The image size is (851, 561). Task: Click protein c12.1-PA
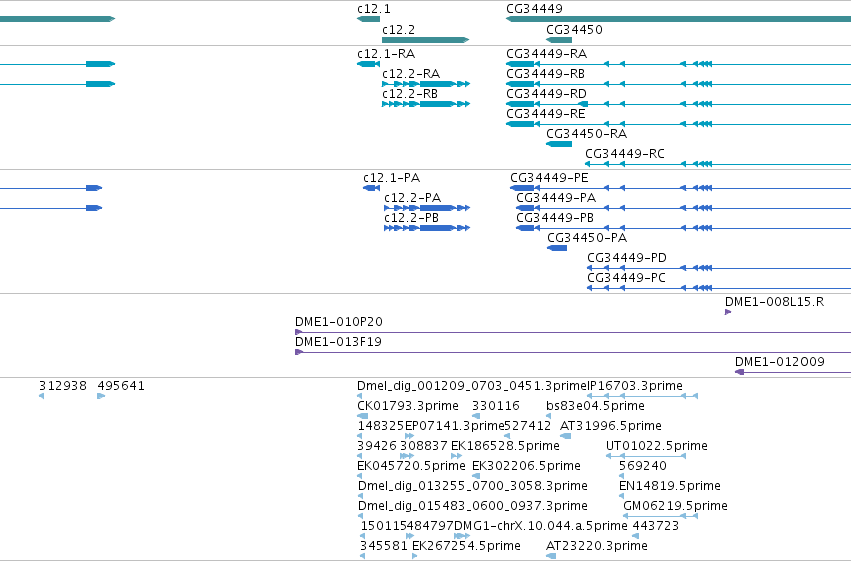(391, 178)
